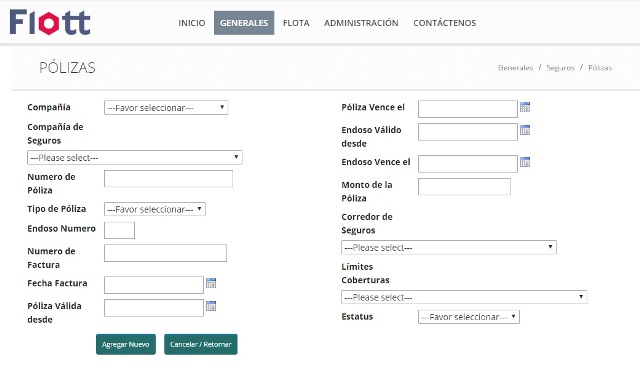Click the Flott logo

click(x=50, y=22)
